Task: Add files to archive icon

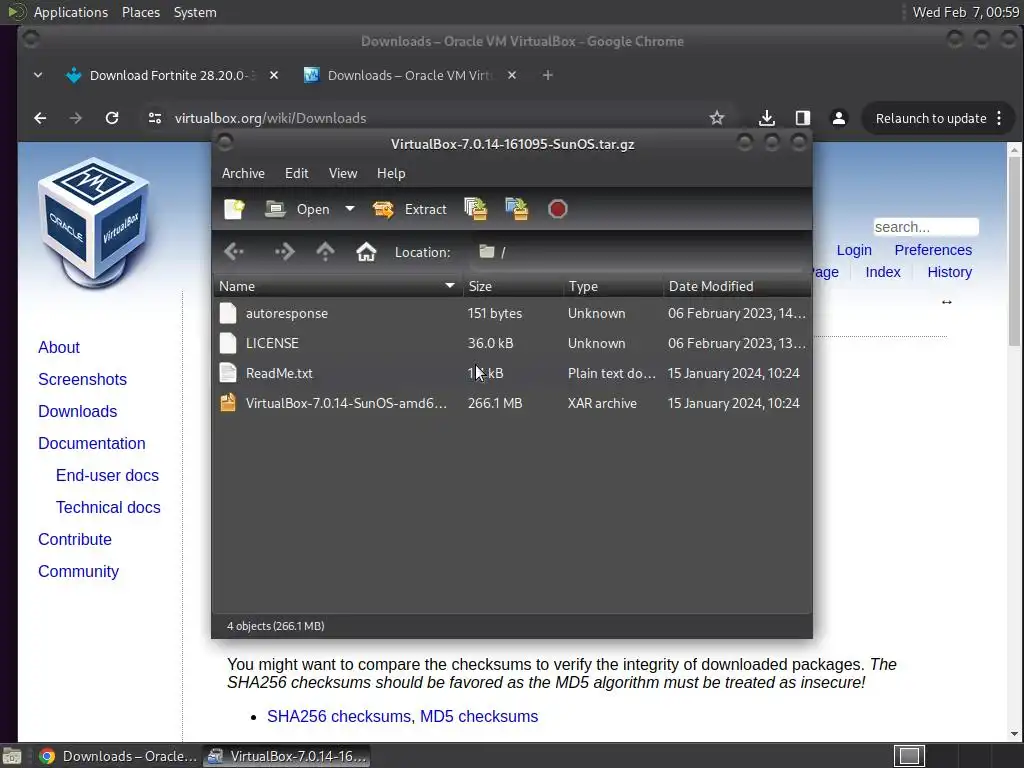Action: (x=476, y=209)
